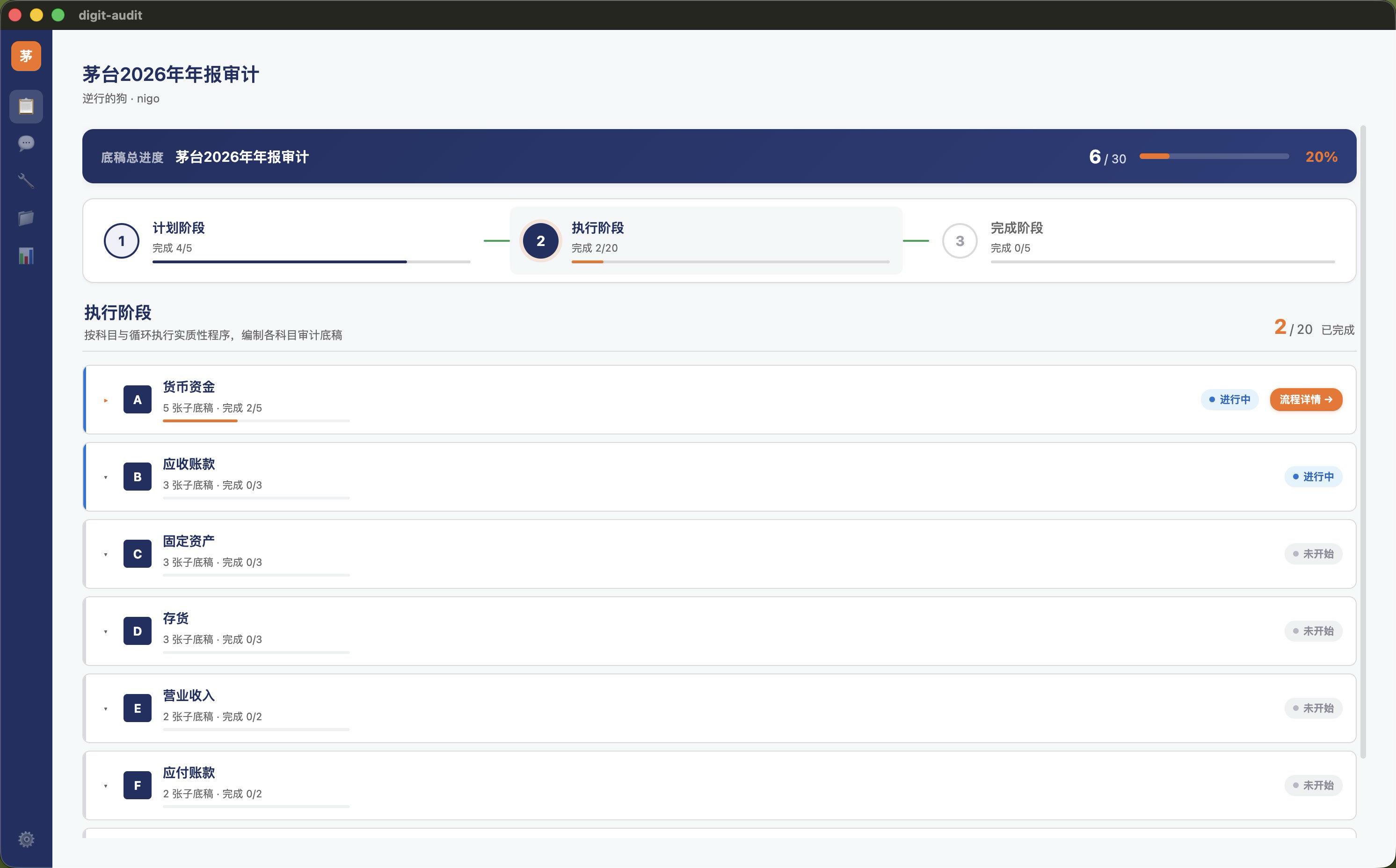The image size is (1396, 868).
Task: Click the 茅台2026年年报审计 page title
Action: pos(171,74)
